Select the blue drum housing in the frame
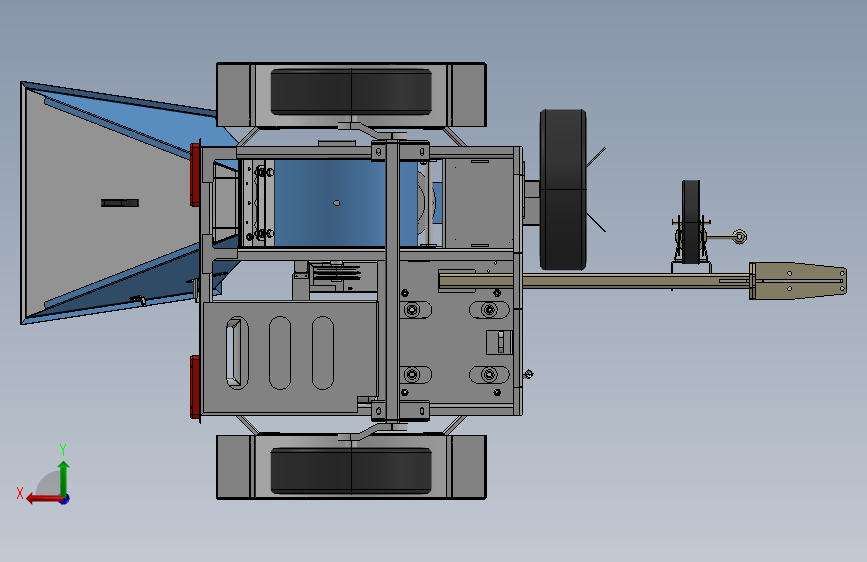867x562 pixels. click(346, 202)
